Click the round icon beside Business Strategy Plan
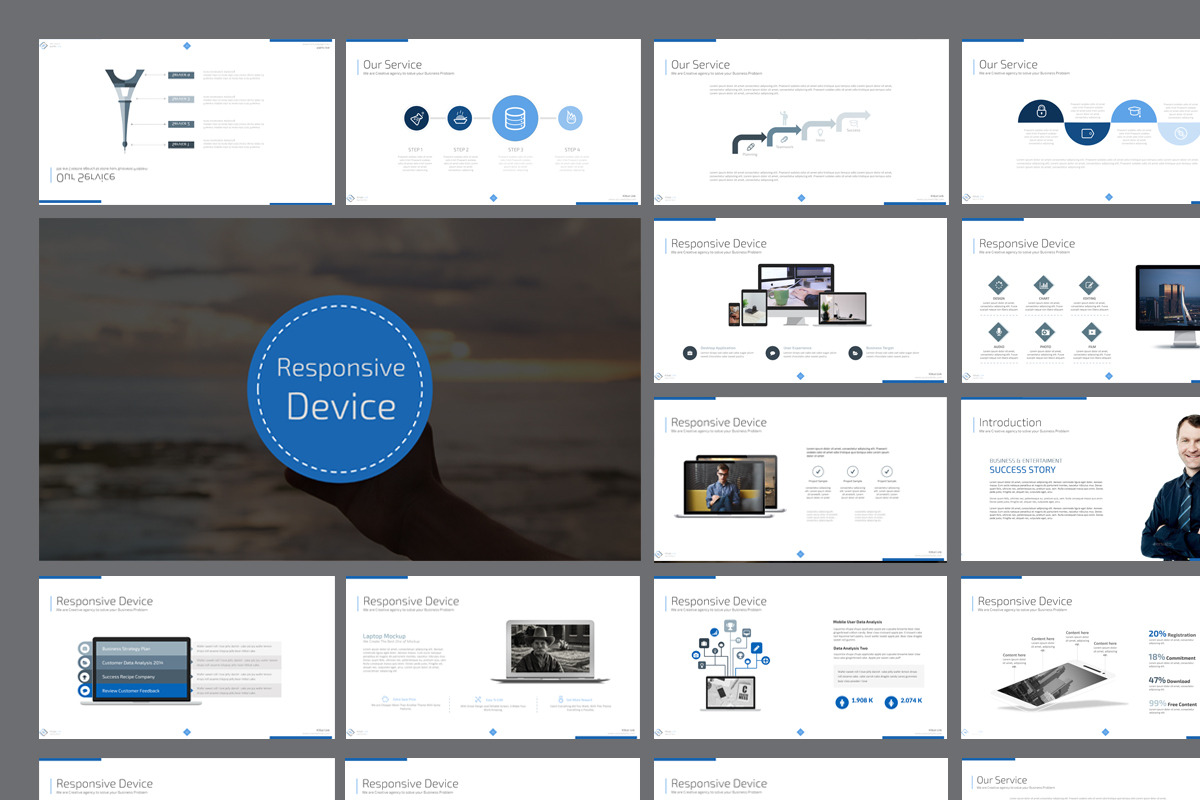The image size is (1200, 800). [85, 649]
